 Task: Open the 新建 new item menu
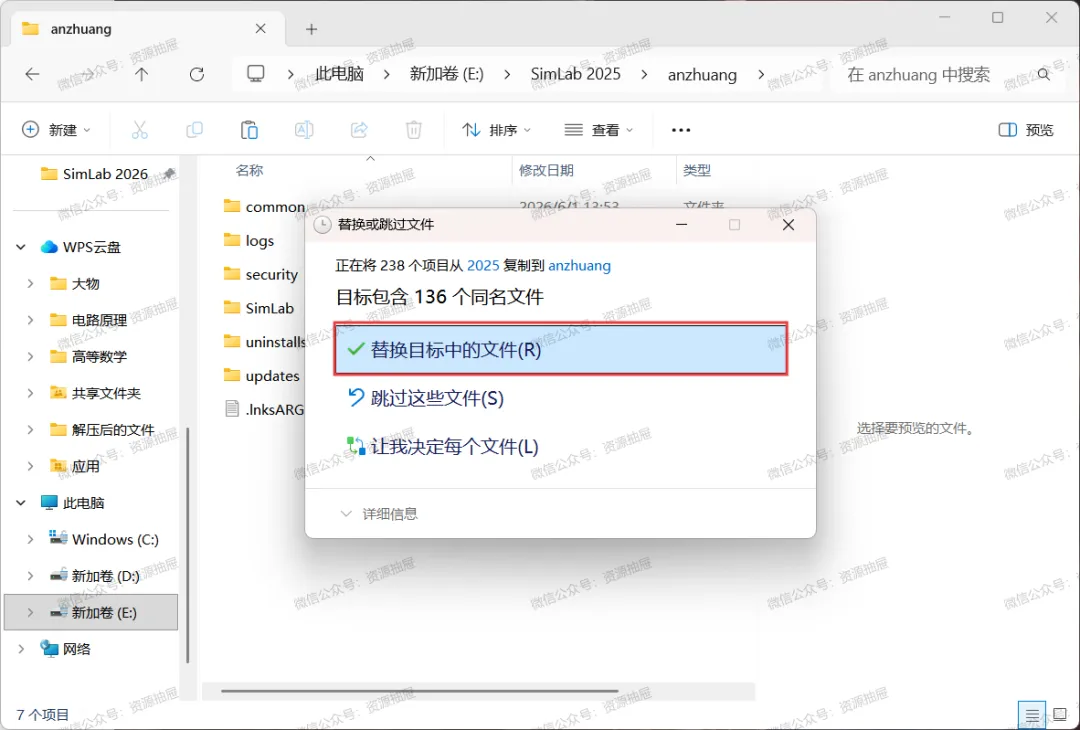point(56,129)
